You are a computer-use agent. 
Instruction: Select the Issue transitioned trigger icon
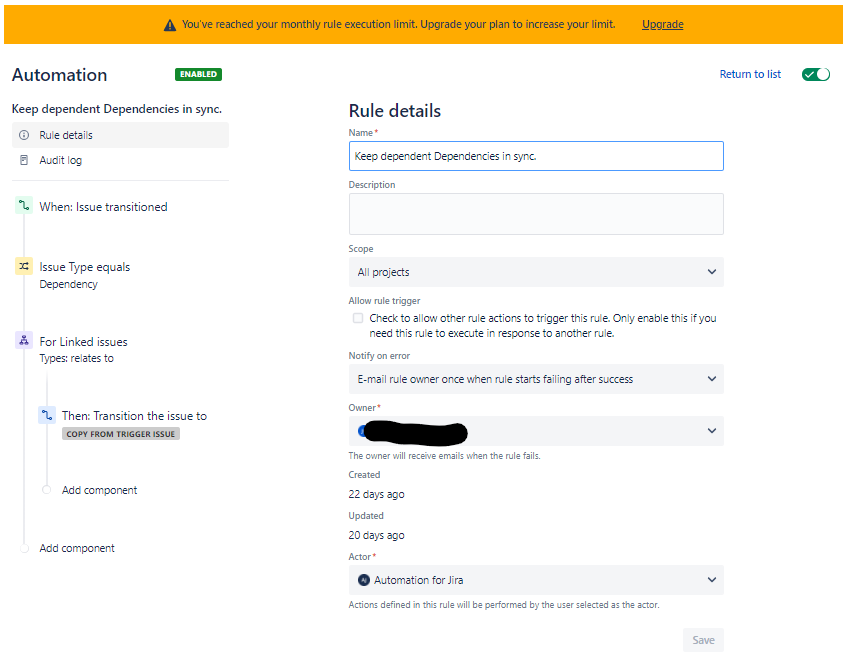click(x=24, y=206)
